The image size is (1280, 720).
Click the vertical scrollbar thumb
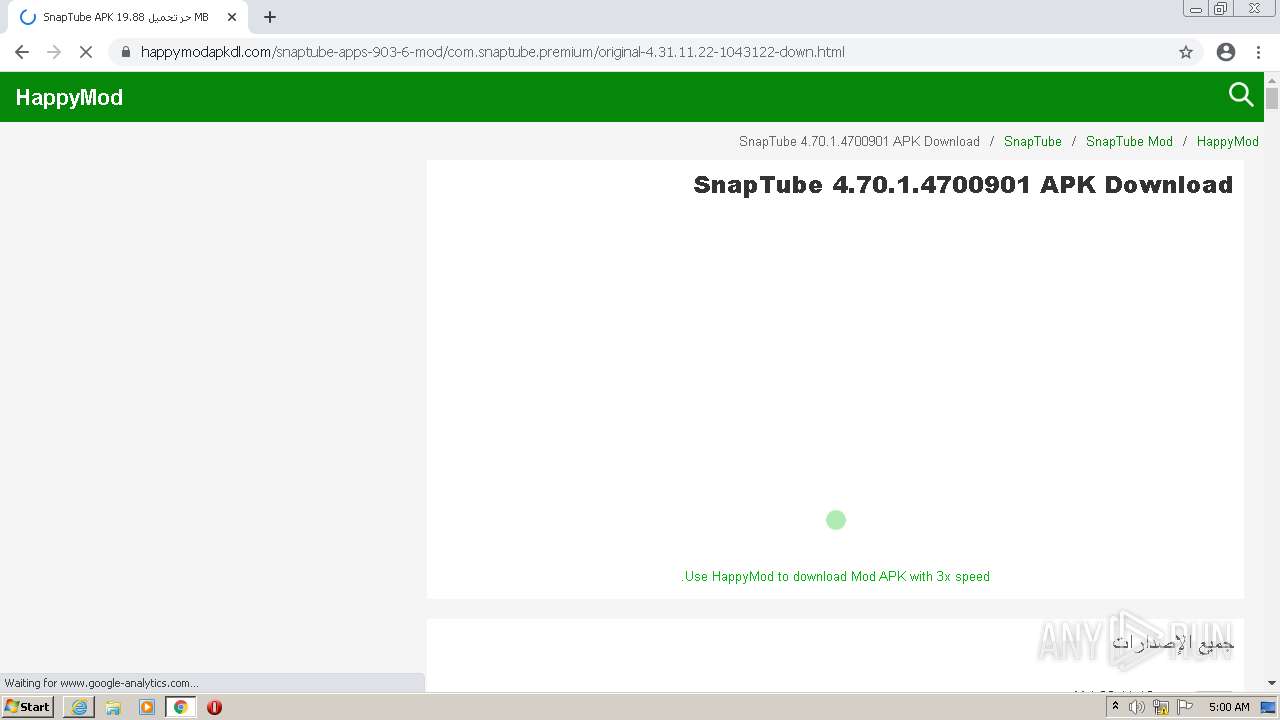[1272, 98]
